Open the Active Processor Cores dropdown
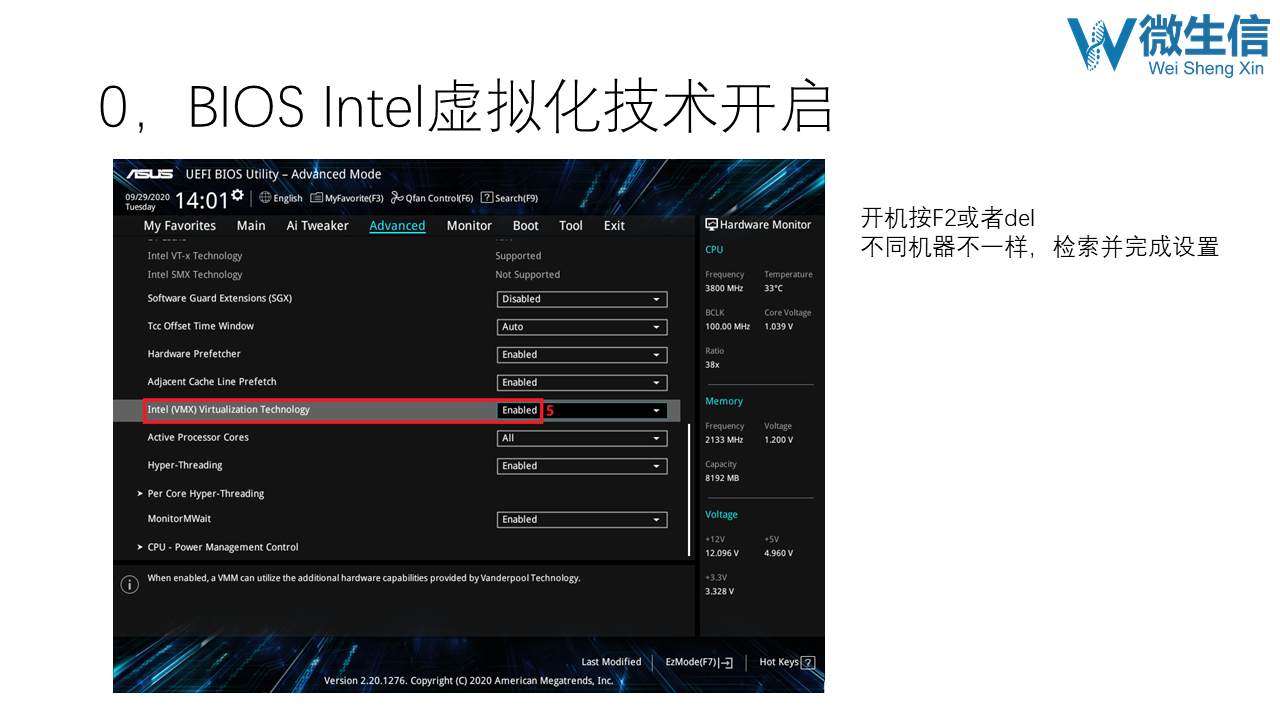Image resolution: width=1280 pixels, height=720 pixels. coord(582,438)
